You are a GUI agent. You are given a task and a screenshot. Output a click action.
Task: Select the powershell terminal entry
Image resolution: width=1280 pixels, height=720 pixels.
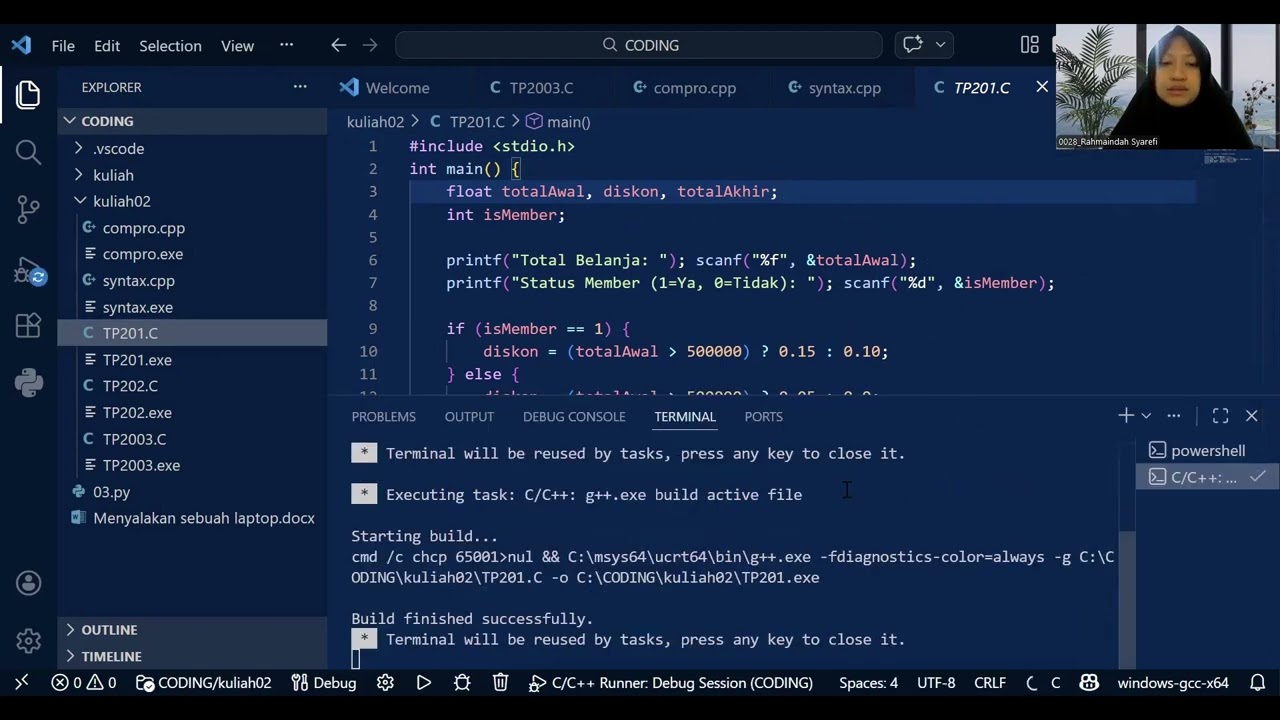1206,451
